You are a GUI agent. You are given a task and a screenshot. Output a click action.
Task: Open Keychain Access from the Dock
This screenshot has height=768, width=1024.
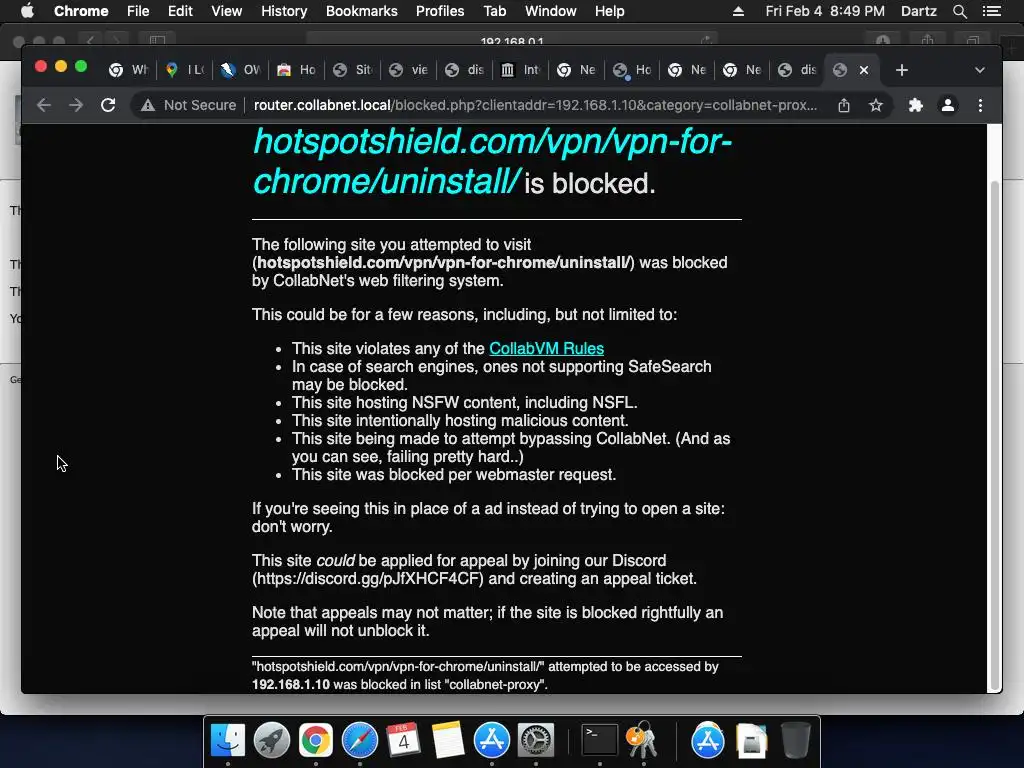point(643,741)
